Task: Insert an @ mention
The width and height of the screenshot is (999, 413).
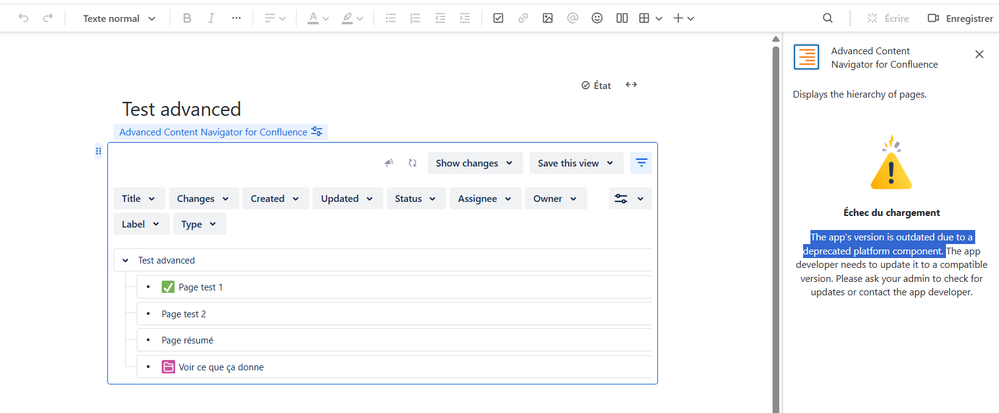Action: [x=572, y=18]
